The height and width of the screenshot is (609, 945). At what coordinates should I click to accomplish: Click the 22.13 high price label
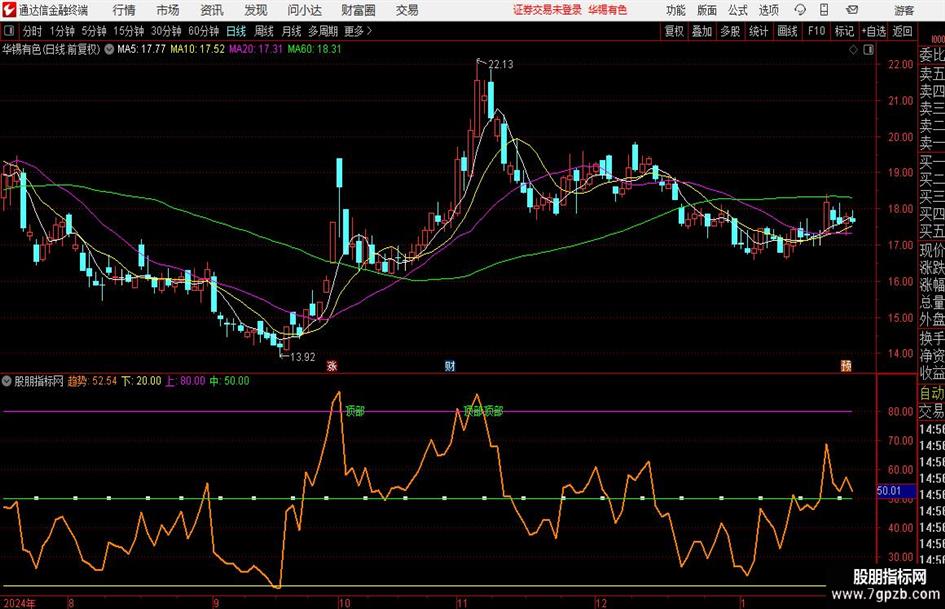[x=500, y=64]
